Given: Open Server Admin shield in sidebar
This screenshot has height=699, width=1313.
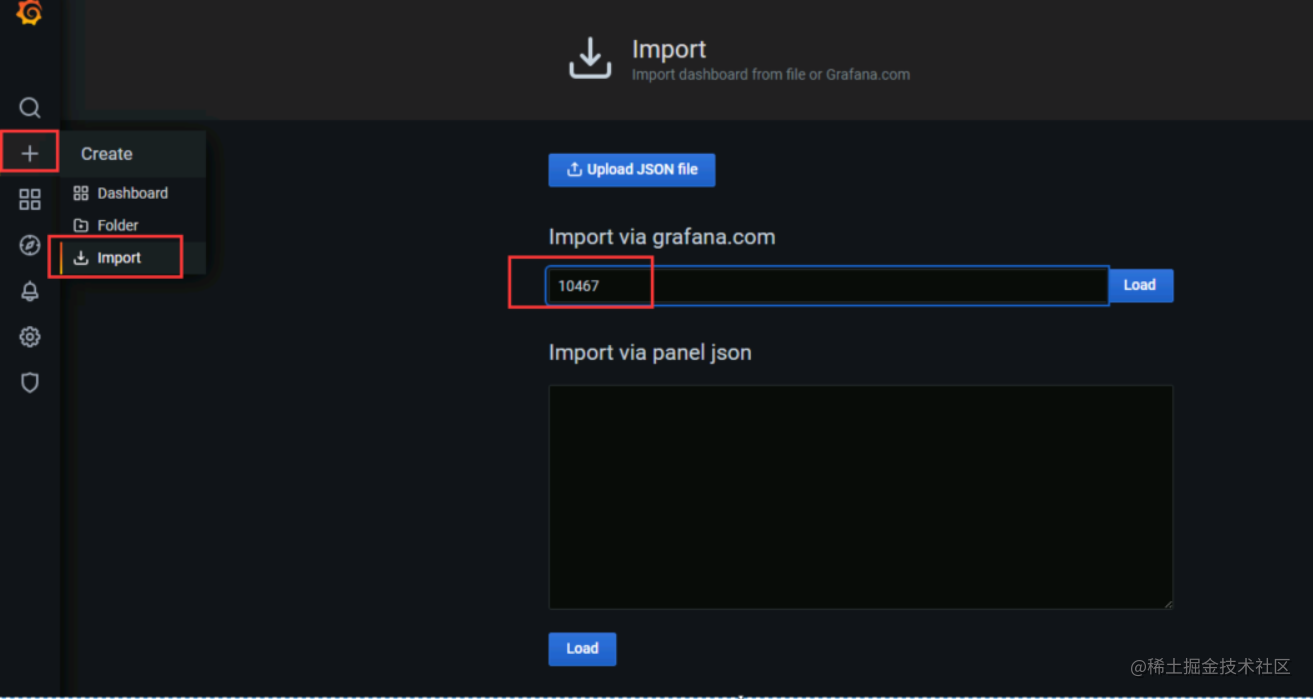Looking at the screenshot, I should point(29,383).
